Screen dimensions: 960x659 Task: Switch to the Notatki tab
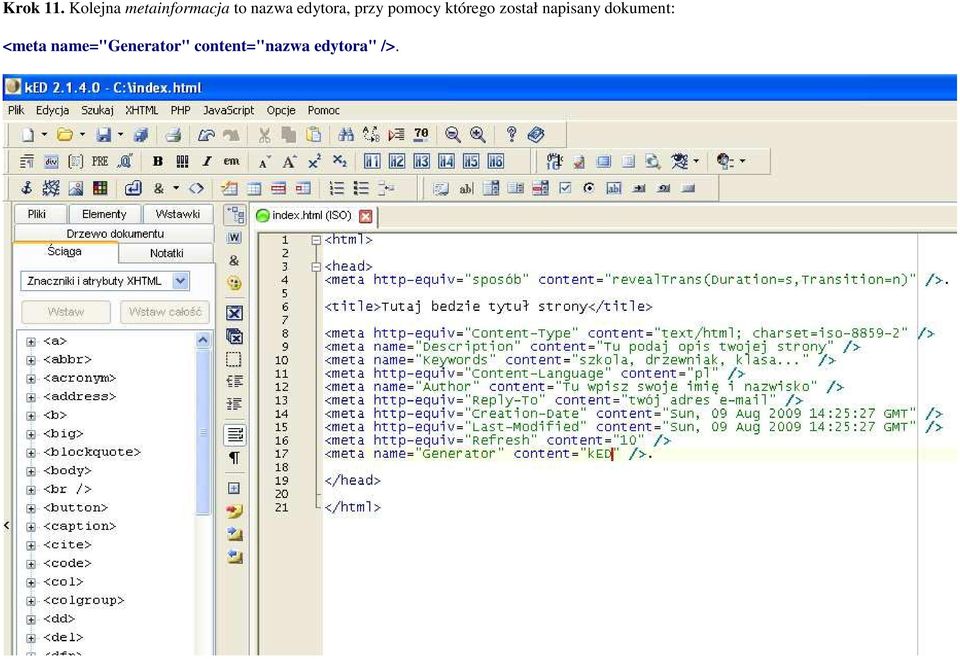tap(167, 253)
